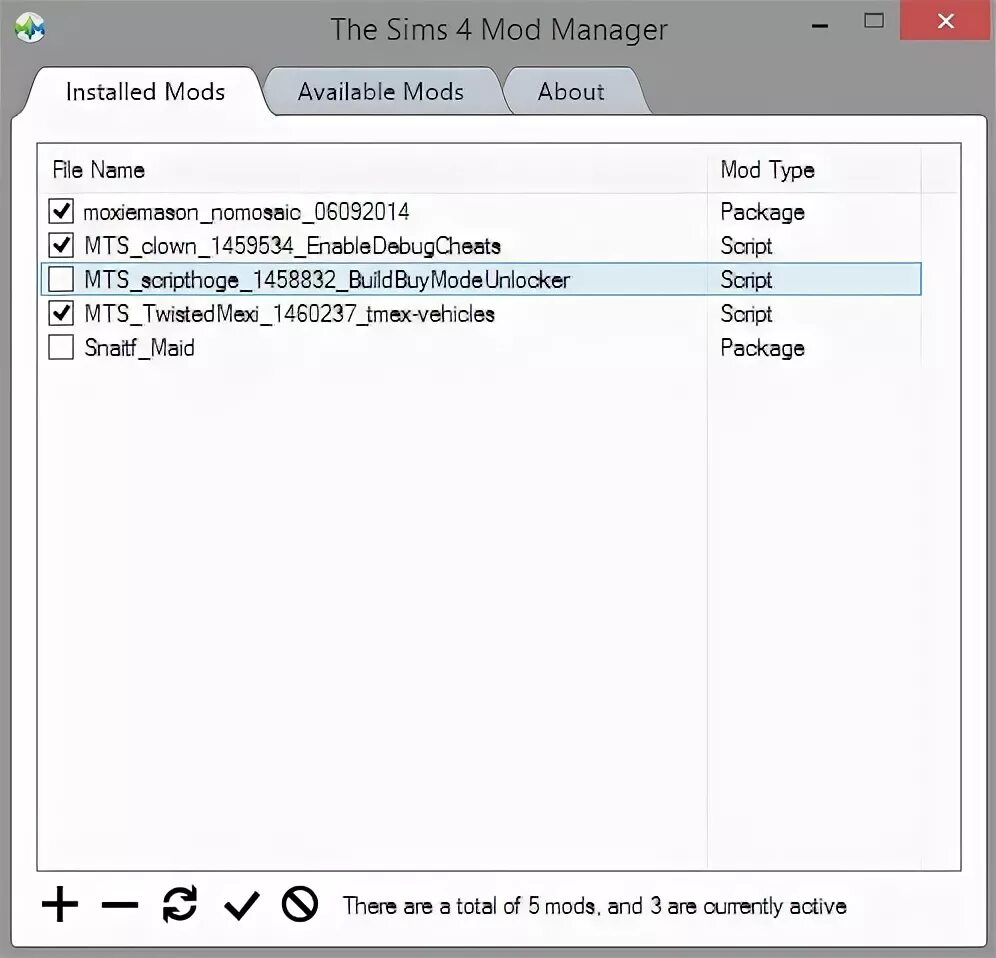Switch to the Installed Mods tab
The image size is (996, 958).
145,91
